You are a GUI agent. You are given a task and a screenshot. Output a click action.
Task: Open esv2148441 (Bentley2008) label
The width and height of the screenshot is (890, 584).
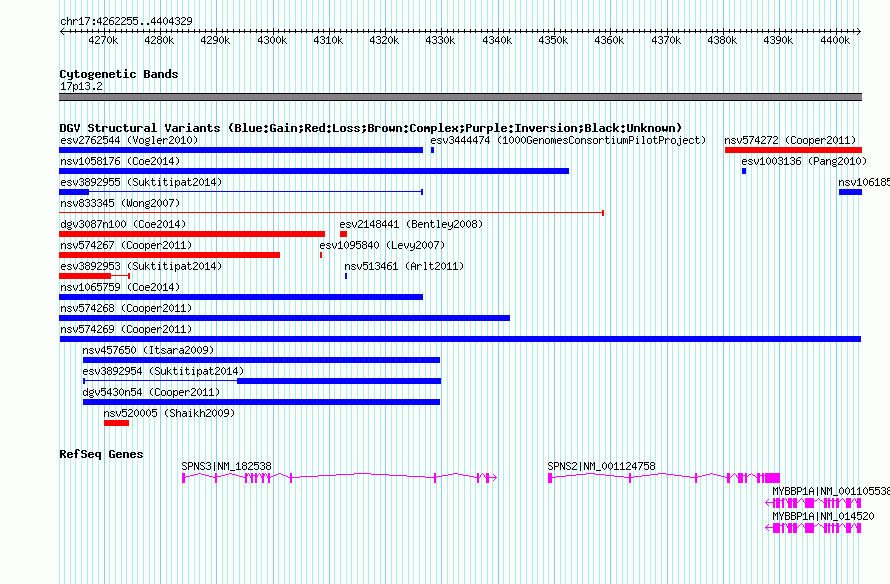click(411, 224)
